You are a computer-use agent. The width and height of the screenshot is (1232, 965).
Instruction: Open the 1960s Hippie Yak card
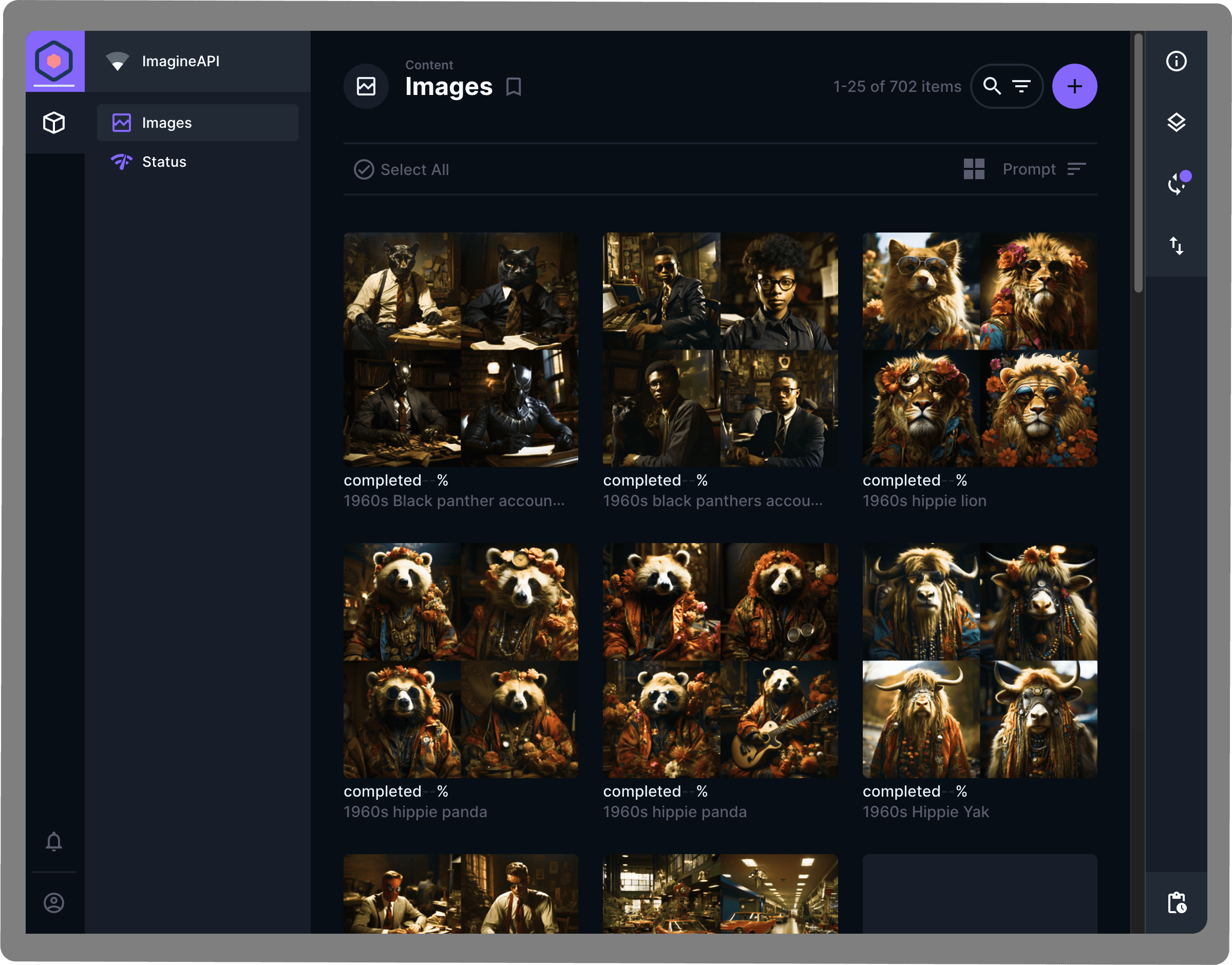[979, 661]
